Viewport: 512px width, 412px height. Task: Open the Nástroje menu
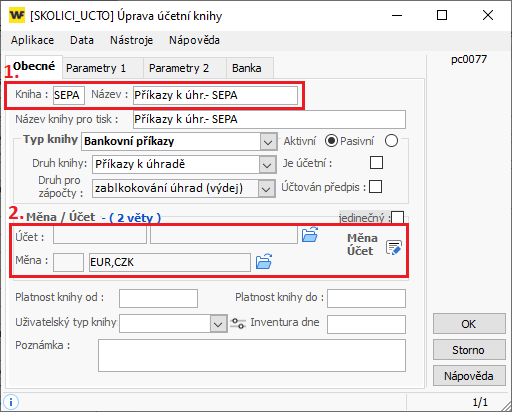tap(132, 40)
